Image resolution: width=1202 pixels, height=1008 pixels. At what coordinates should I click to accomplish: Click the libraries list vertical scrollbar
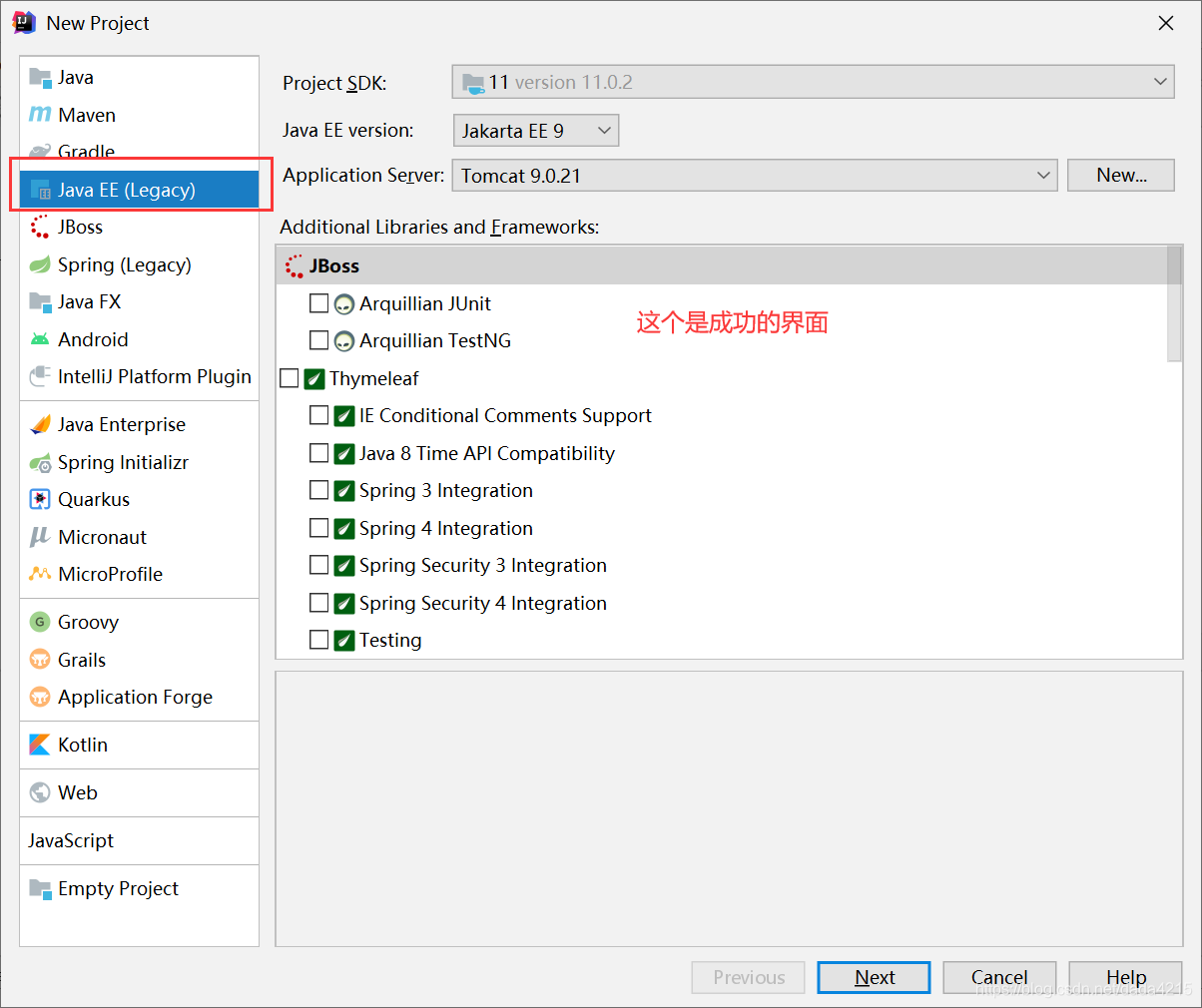1174,303
